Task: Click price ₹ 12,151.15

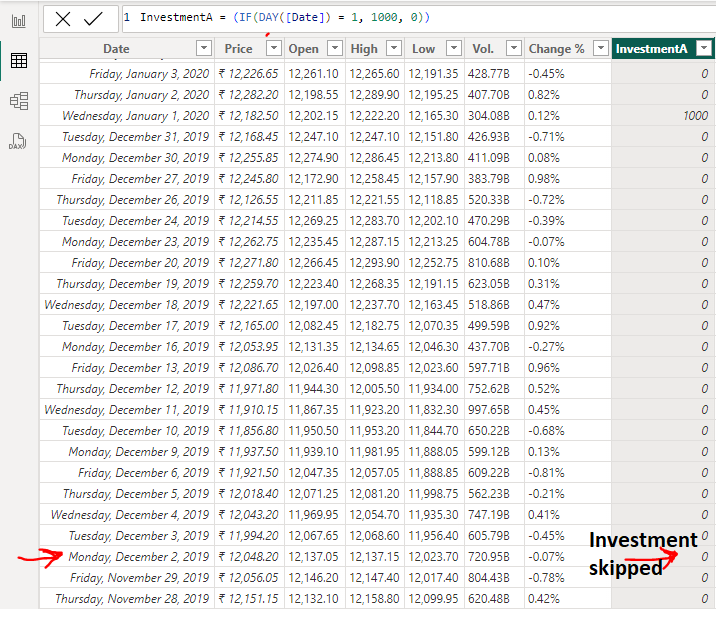Action: [248, 599]
